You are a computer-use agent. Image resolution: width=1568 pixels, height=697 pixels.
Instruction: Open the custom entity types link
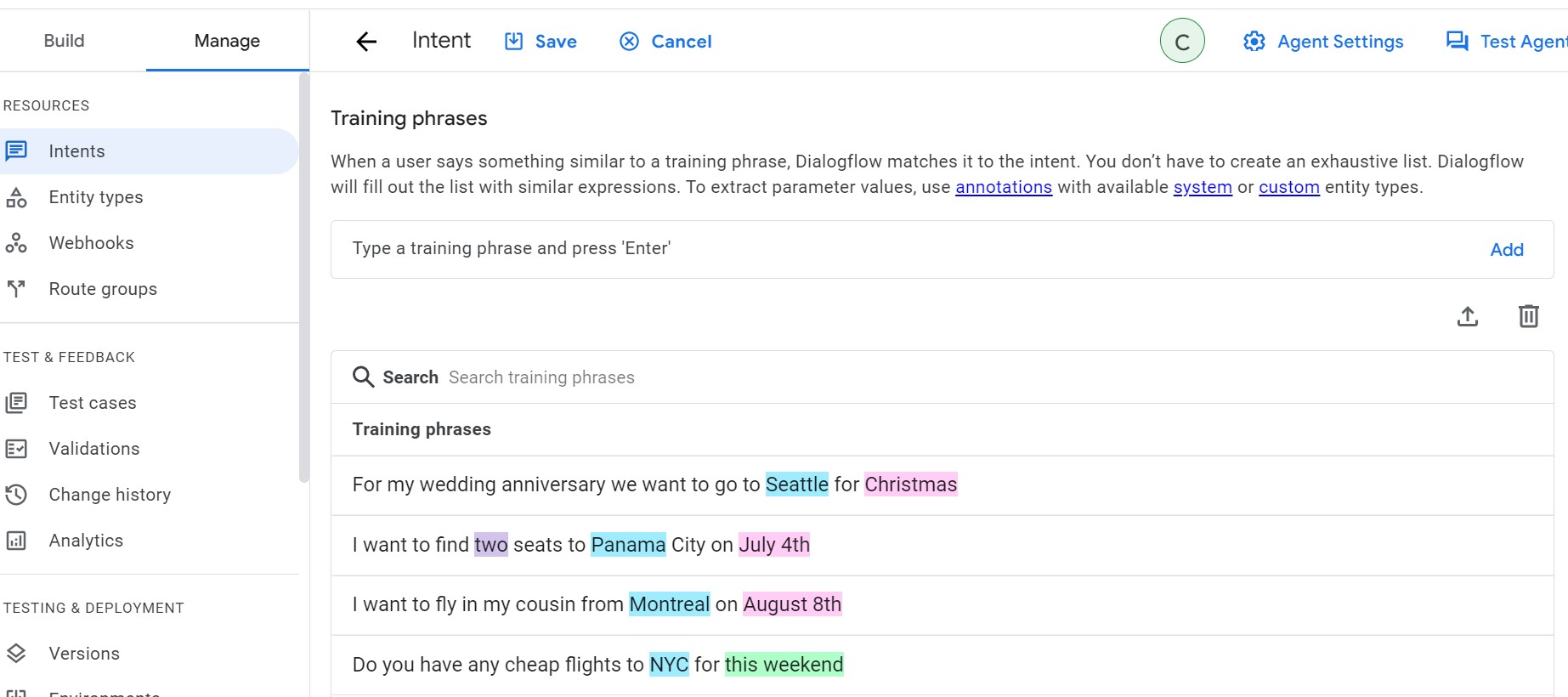(1289, 187)
